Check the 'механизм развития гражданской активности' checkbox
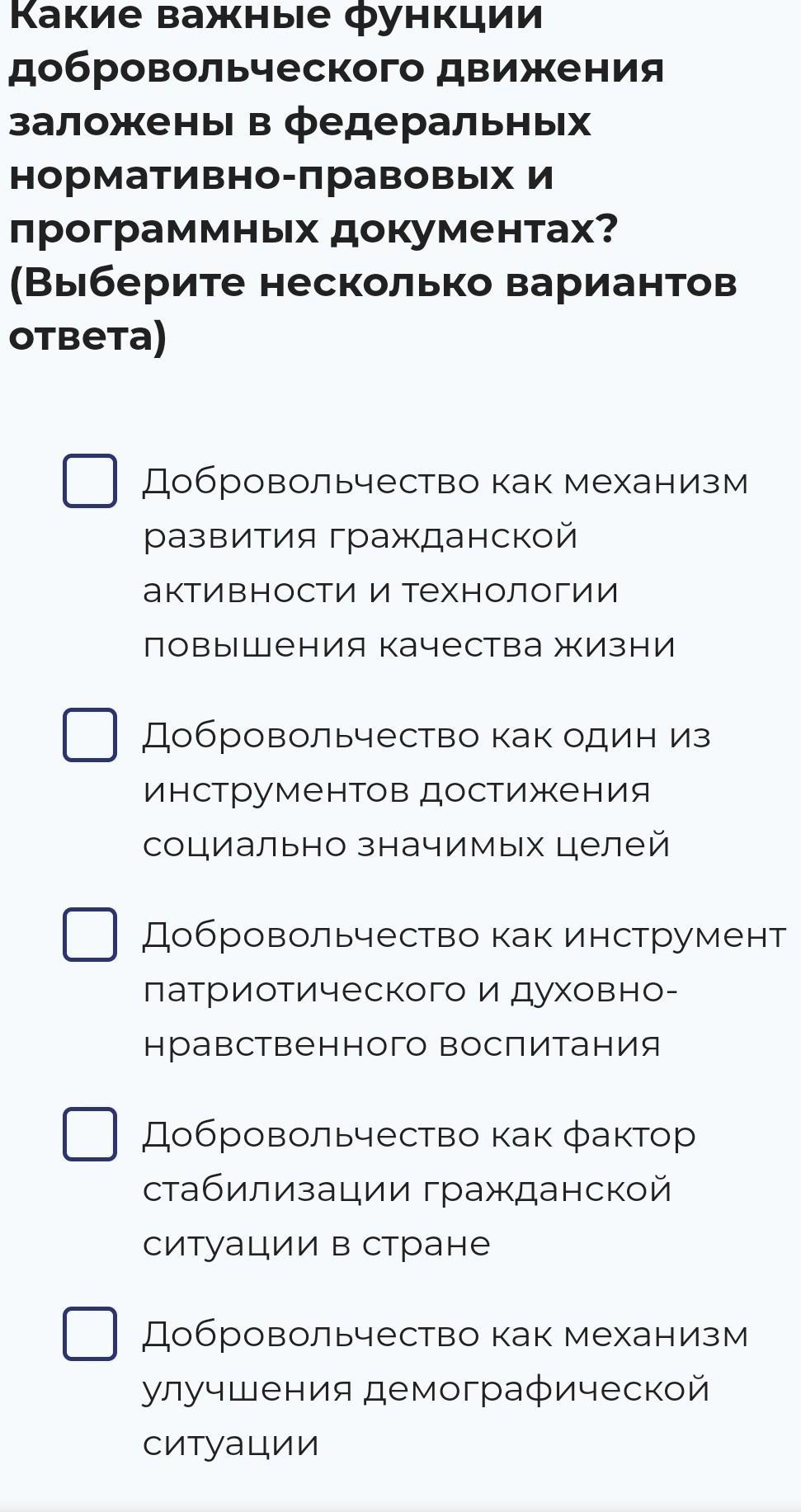The image size is (801, 1512). click(x=89, y=481)
